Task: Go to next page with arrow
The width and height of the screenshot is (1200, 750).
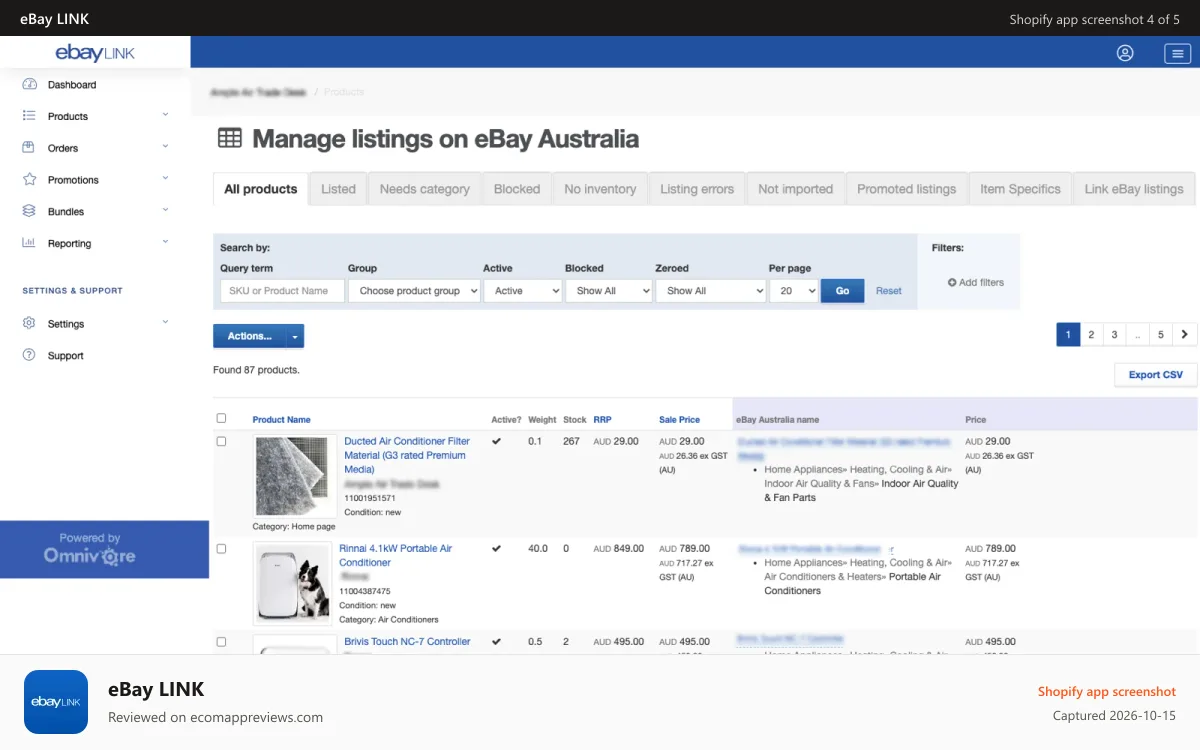Action: pos(1185,335)
